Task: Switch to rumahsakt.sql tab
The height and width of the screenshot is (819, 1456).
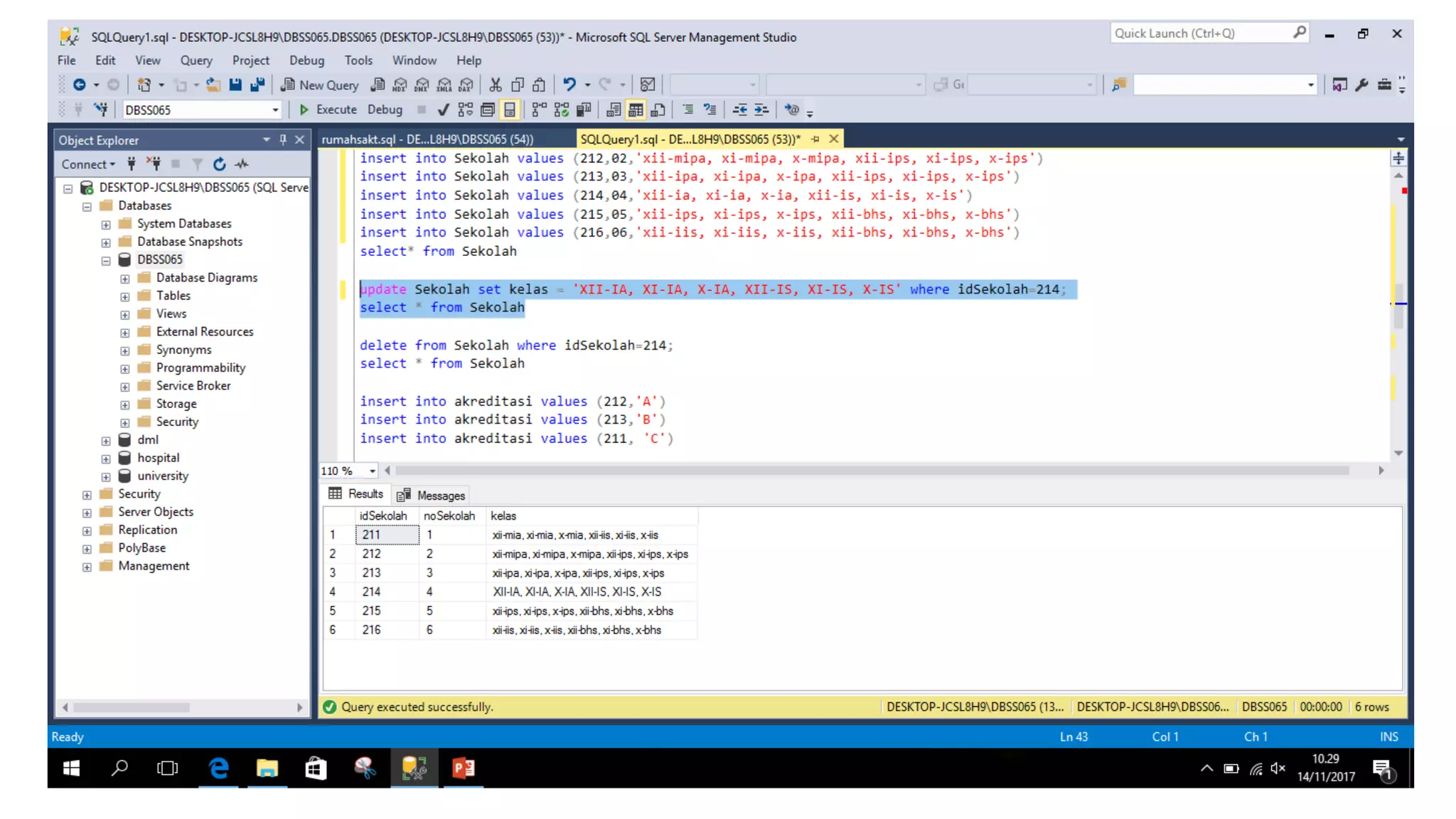Action: pos(427,139)
